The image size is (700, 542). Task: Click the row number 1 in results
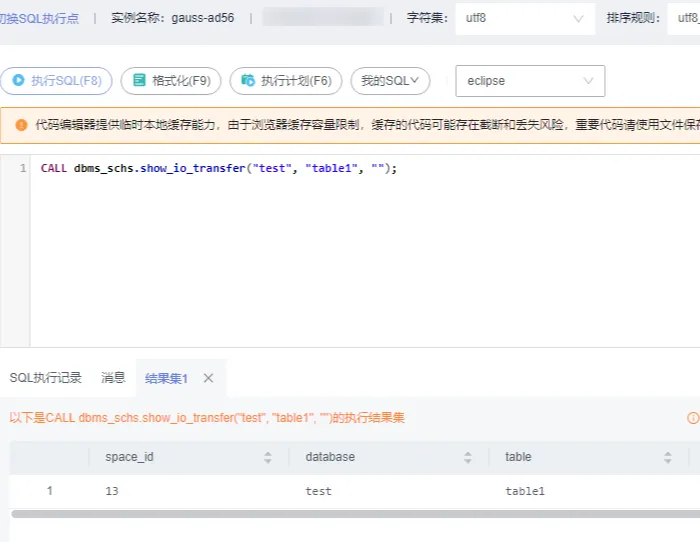click(50, 491)
